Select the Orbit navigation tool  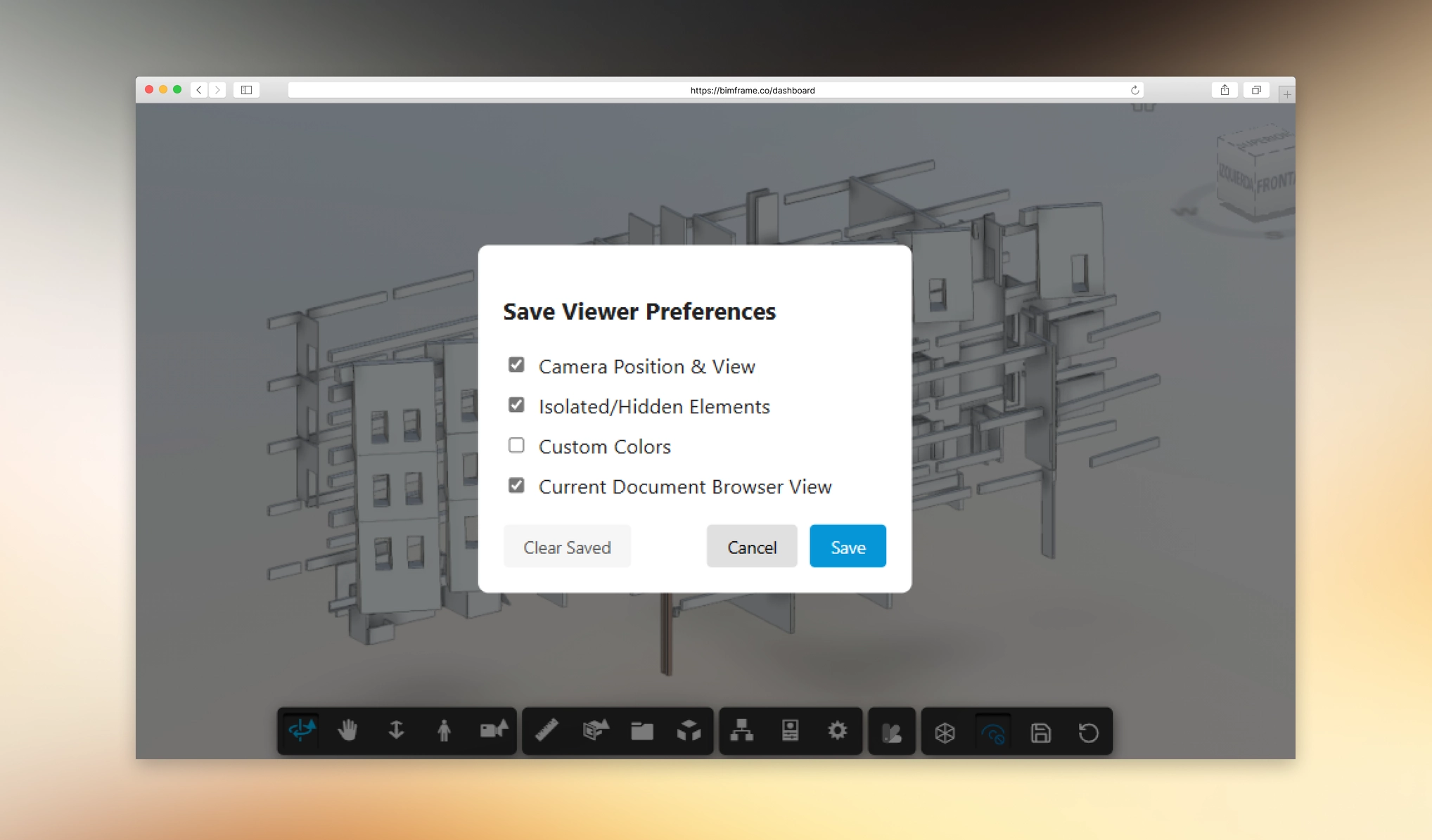[x=300, y=731]
